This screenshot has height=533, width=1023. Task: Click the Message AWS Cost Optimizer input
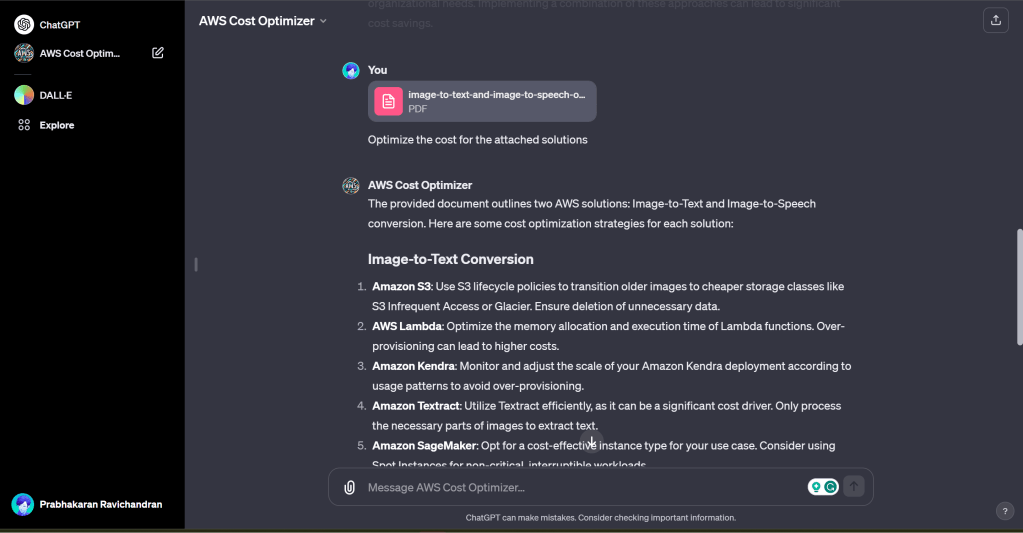point(580,487)
